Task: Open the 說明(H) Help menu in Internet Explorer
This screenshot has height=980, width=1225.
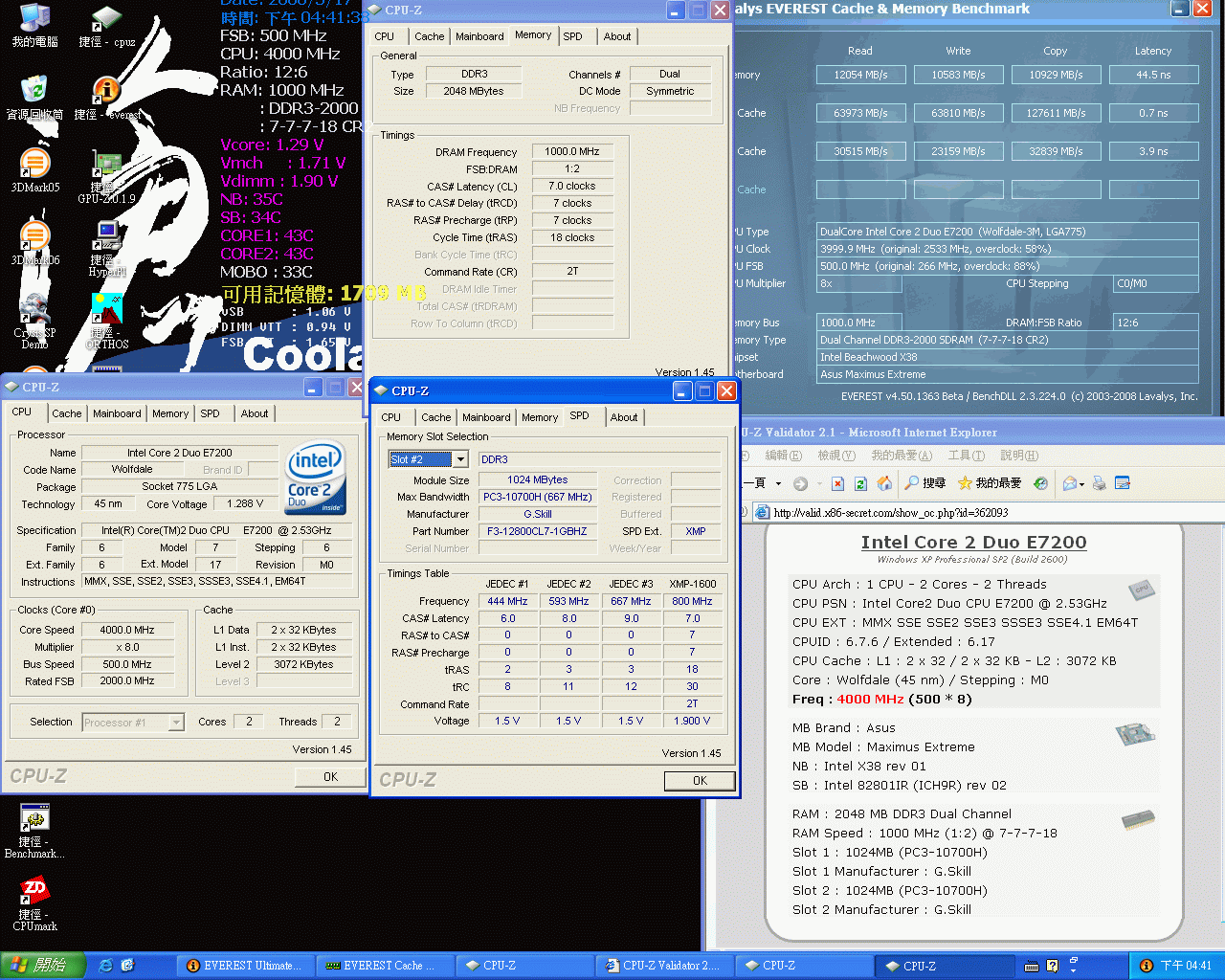Action: 1018,456
